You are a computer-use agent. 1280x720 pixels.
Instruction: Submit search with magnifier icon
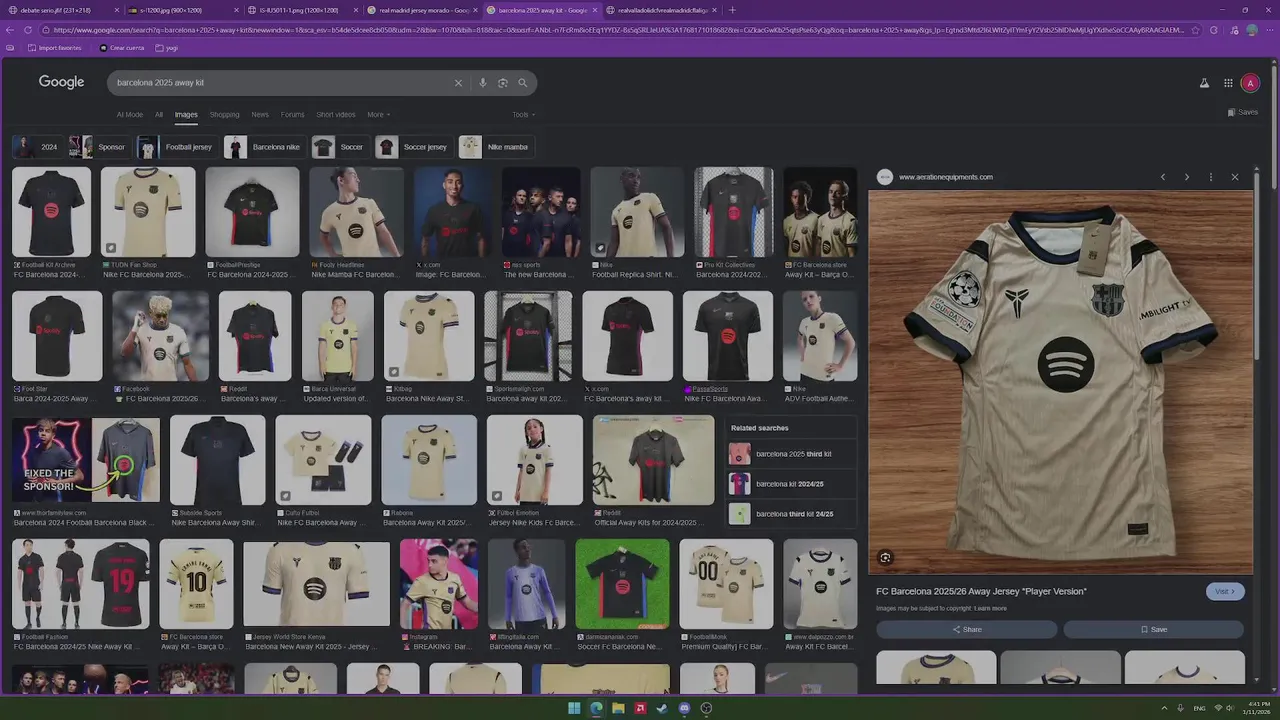pos(522,83)
